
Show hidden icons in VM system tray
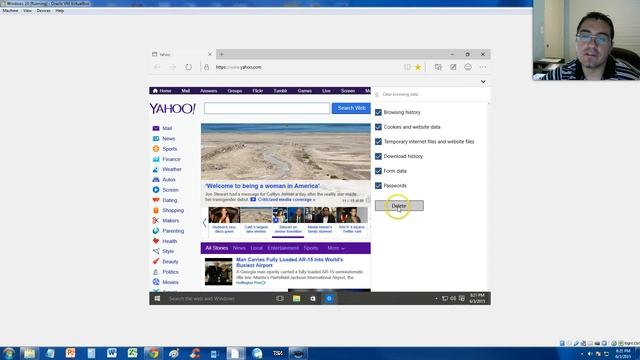[x=436, y=298]
